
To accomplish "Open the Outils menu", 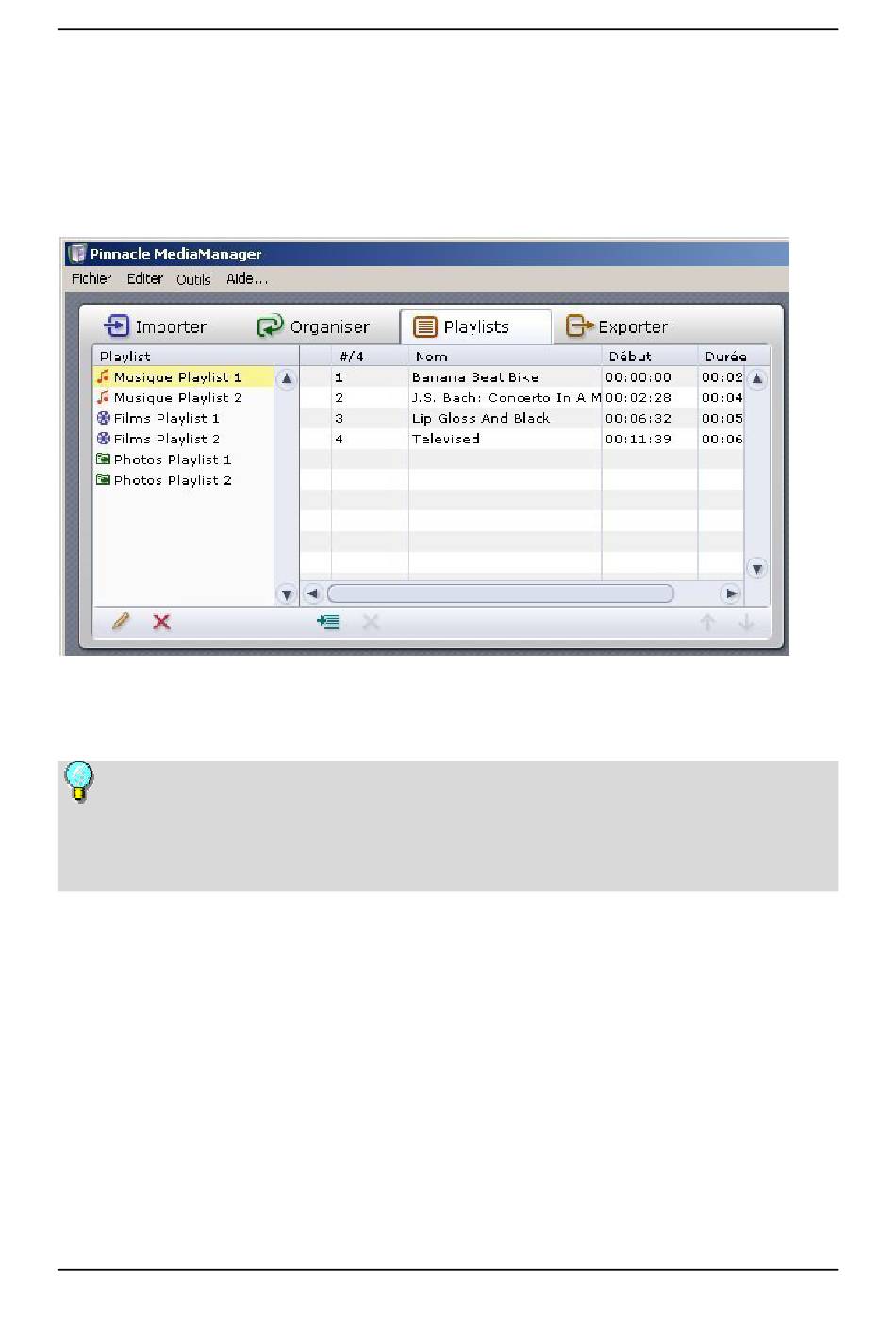I will click(193, 279).
